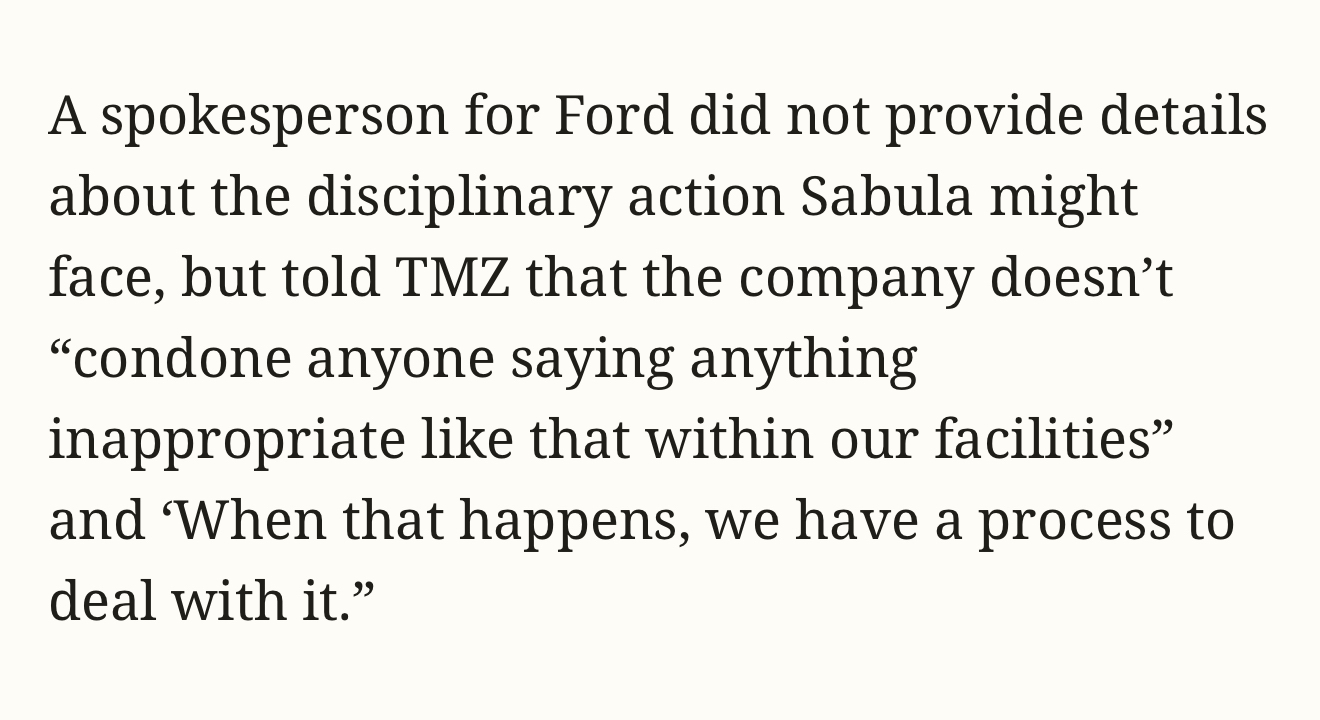This screenshot has width=1320, height=720.
Task: Click the word "provide" in the text
Action: [x=984, y=116]
